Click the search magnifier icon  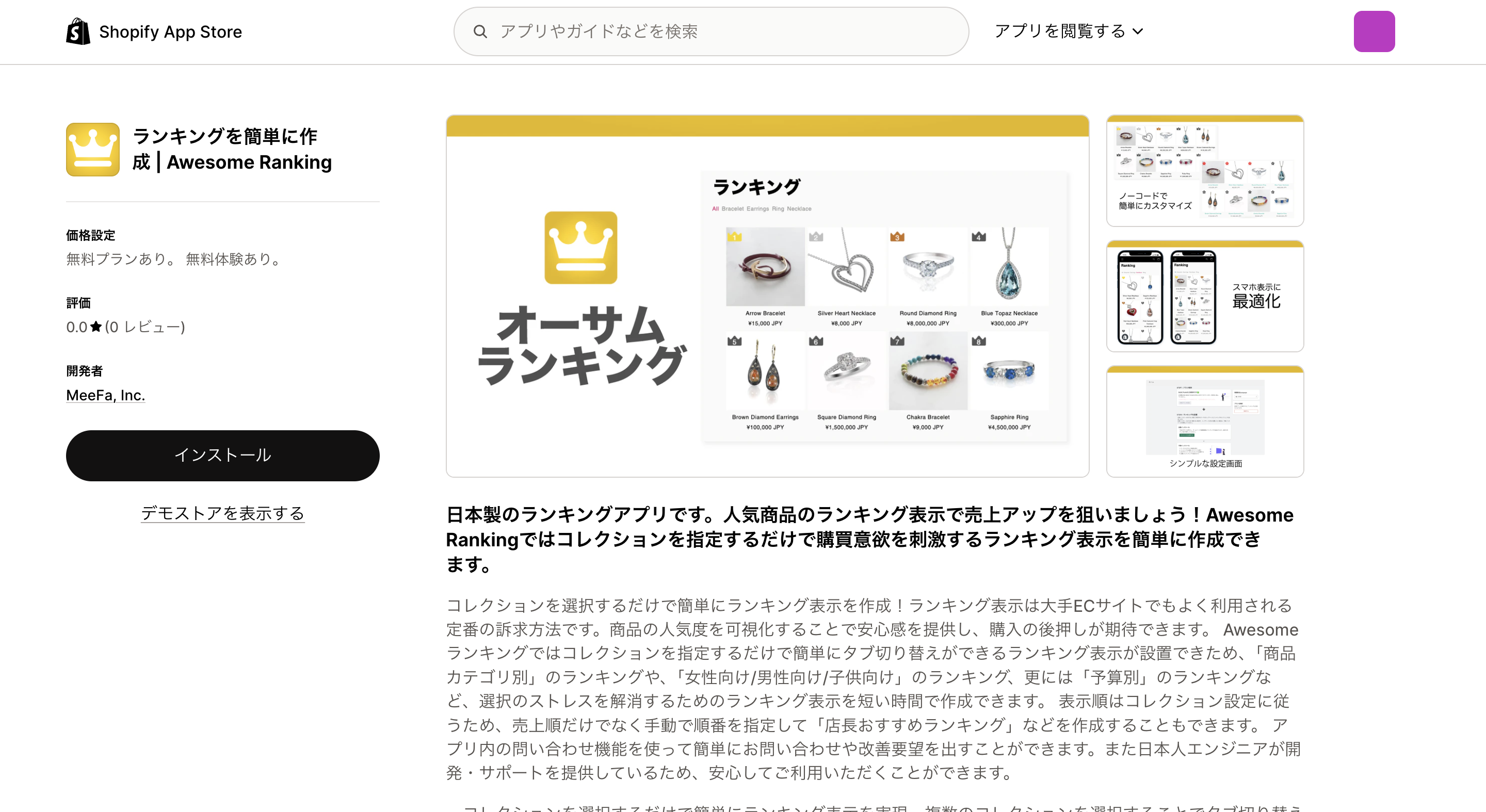click(x=480, y=31)
